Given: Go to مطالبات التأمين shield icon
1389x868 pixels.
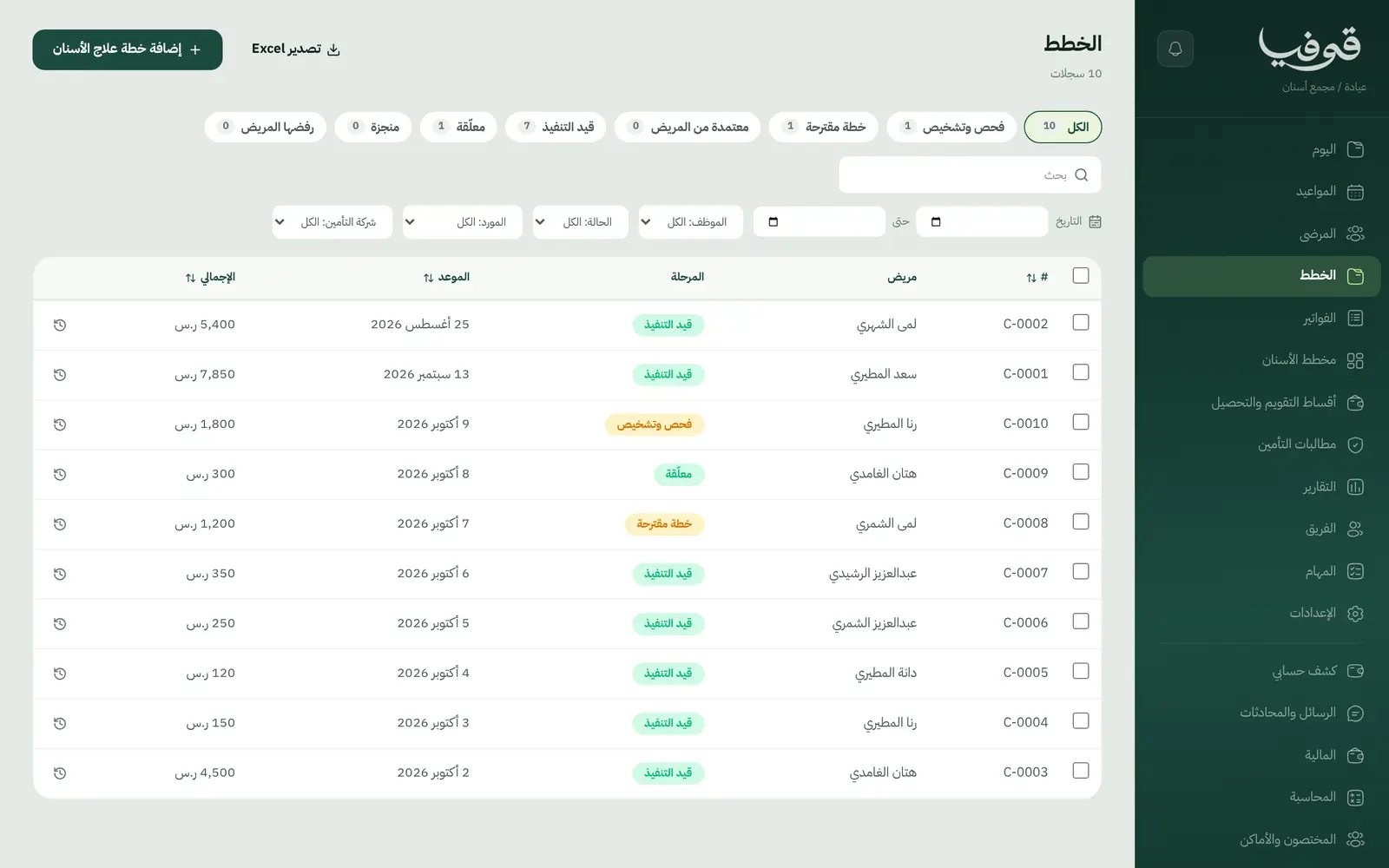Looking at the screenshot, I should (1355, 444).
